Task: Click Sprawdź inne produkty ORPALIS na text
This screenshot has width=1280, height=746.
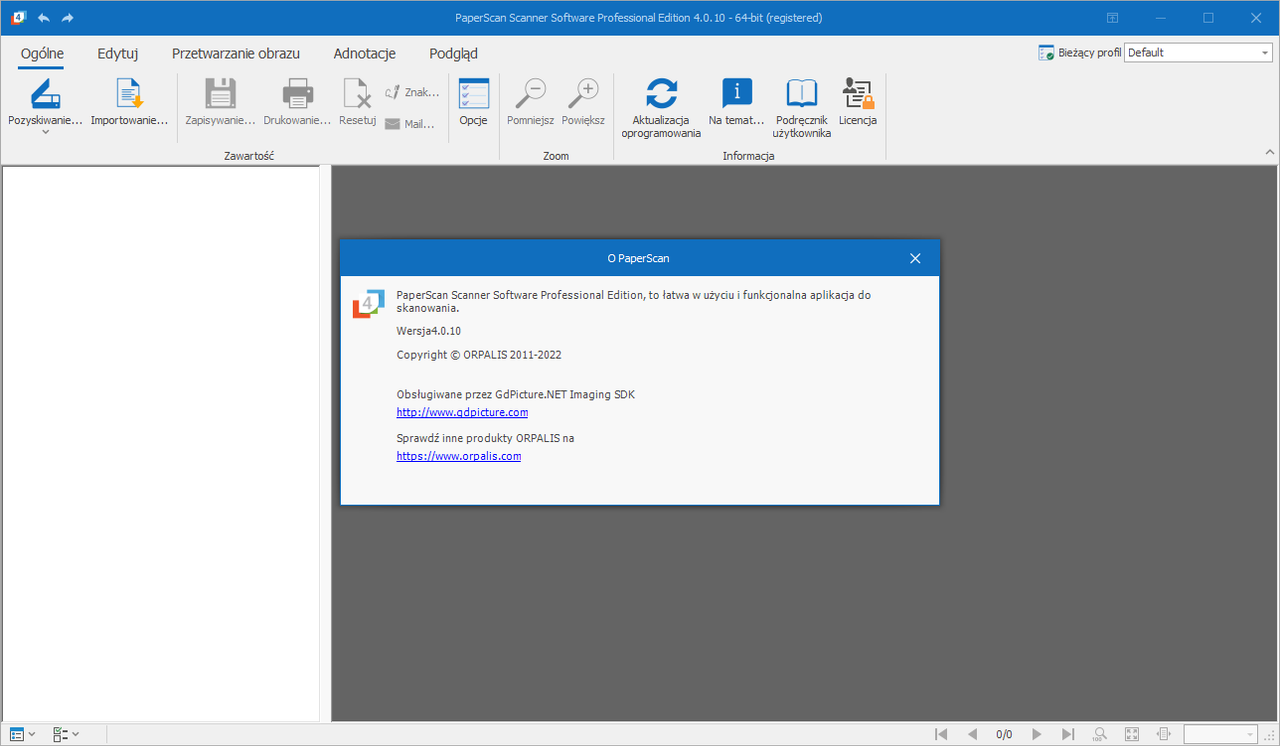Action: pos(485,438)
